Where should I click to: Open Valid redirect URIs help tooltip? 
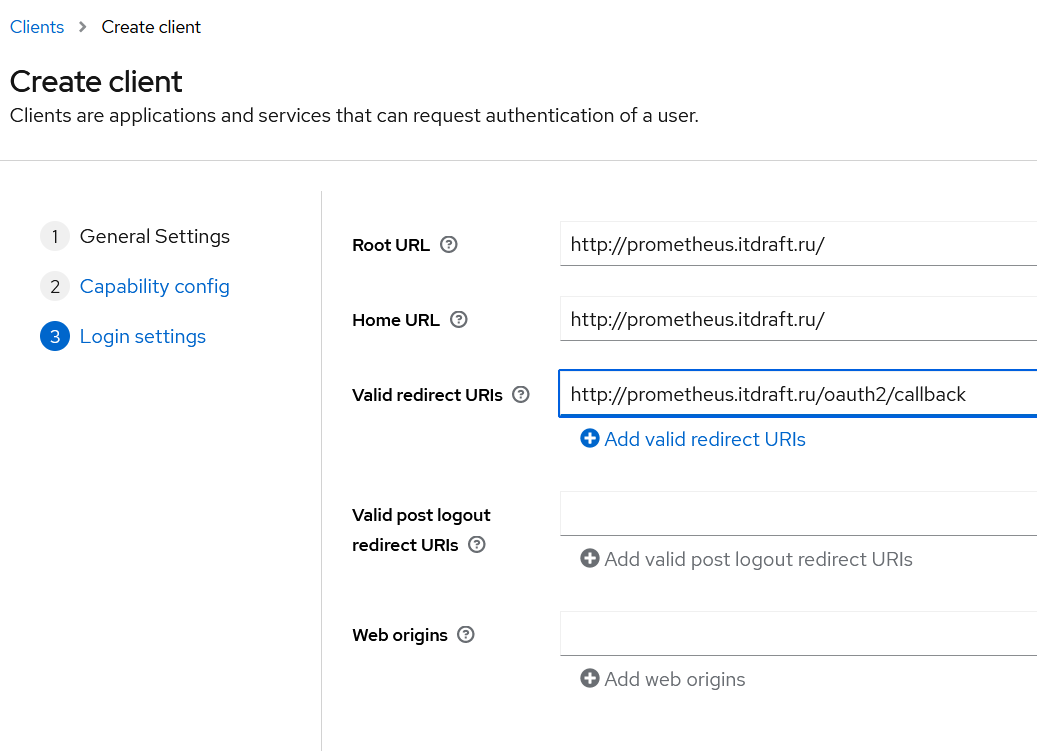click(521, 395)
